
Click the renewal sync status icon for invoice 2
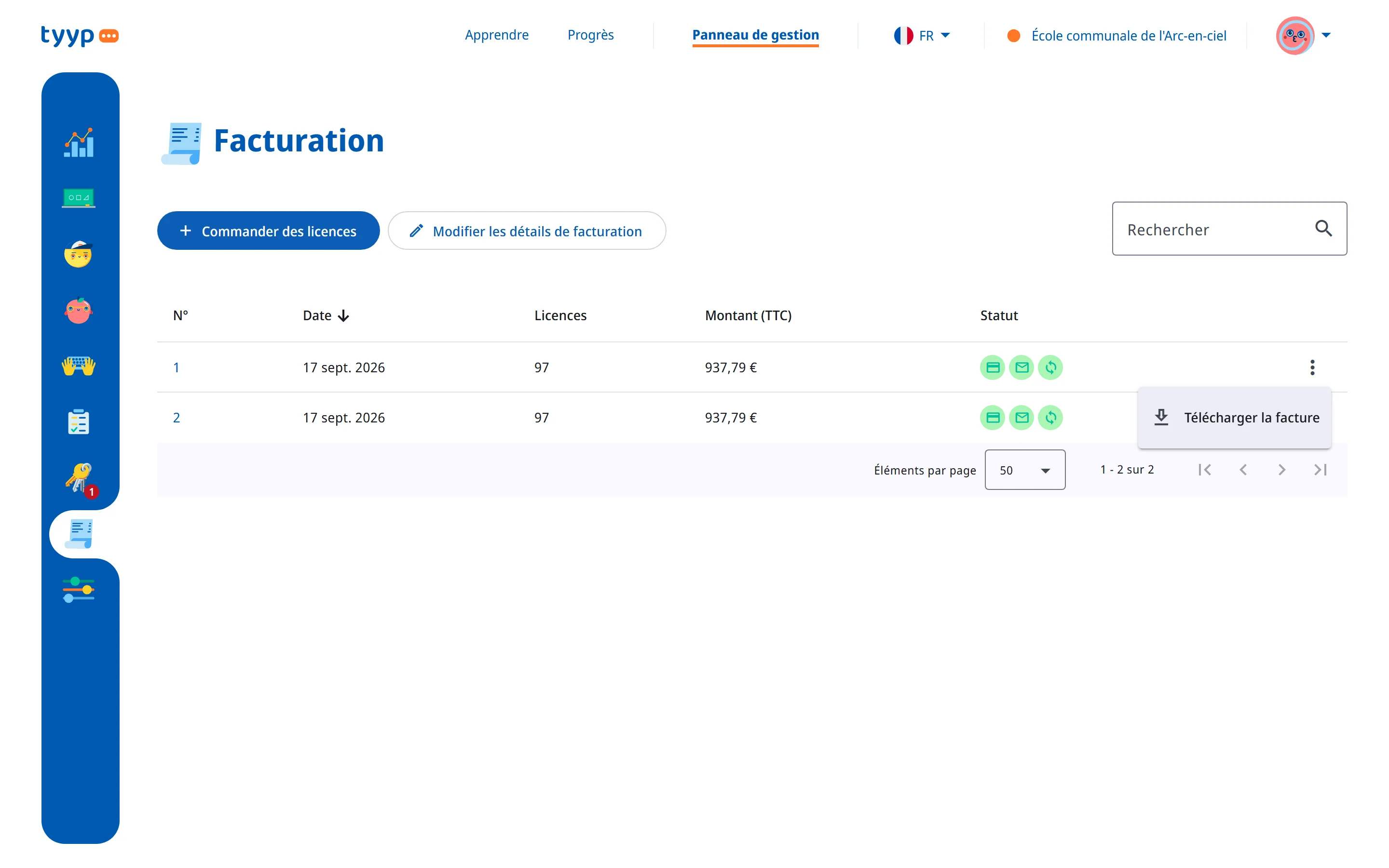click(1050, 418)
